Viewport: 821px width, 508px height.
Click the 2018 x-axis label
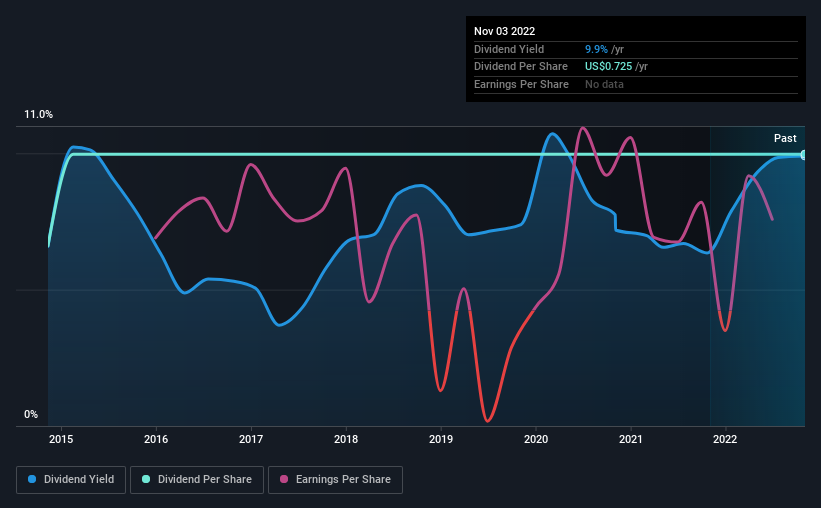pos(346,439)
